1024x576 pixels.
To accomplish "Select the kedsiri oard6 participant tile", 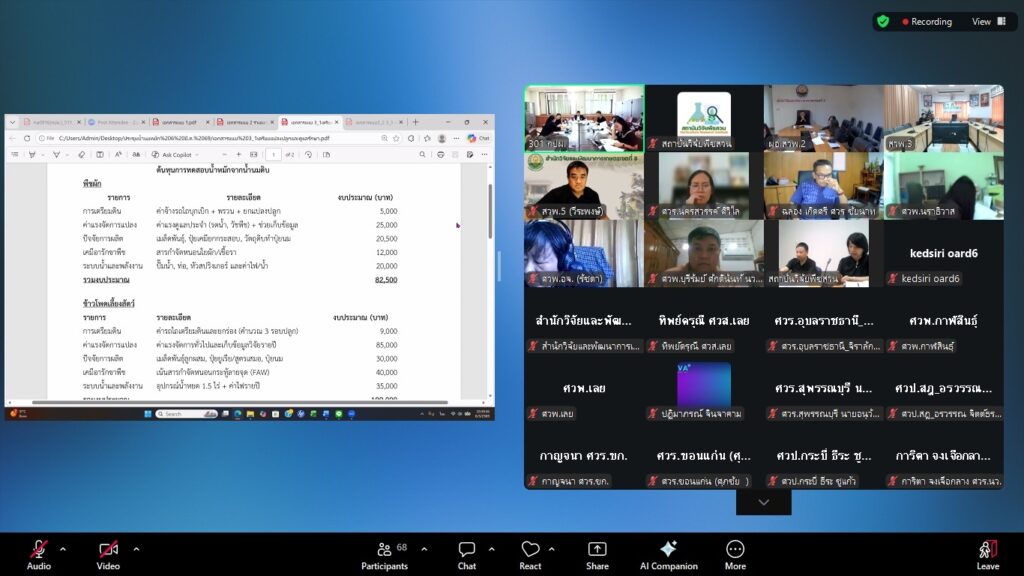I will [943, 254].
